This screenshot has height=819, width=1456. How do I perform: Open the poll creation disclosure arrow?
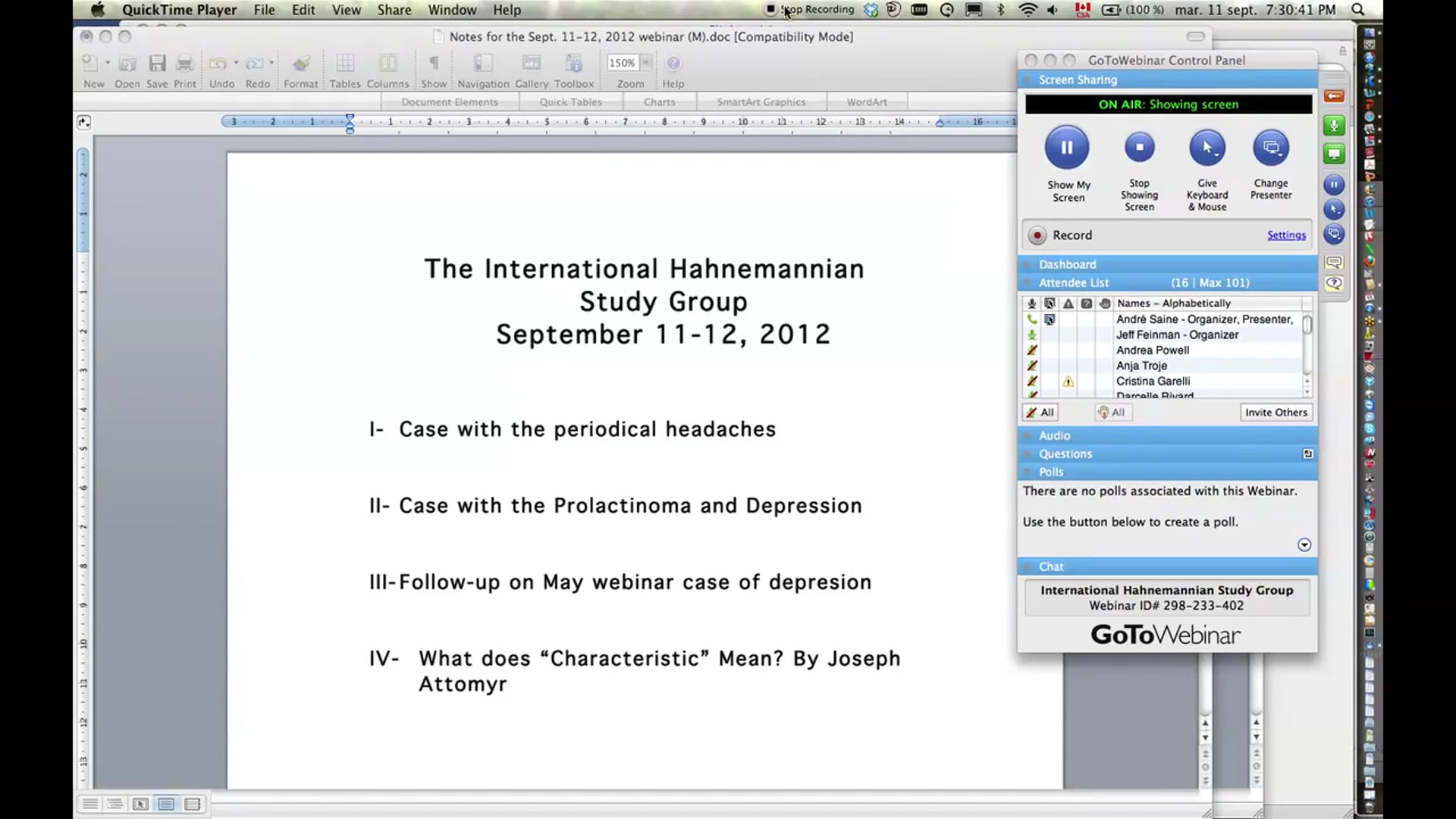1304,544
